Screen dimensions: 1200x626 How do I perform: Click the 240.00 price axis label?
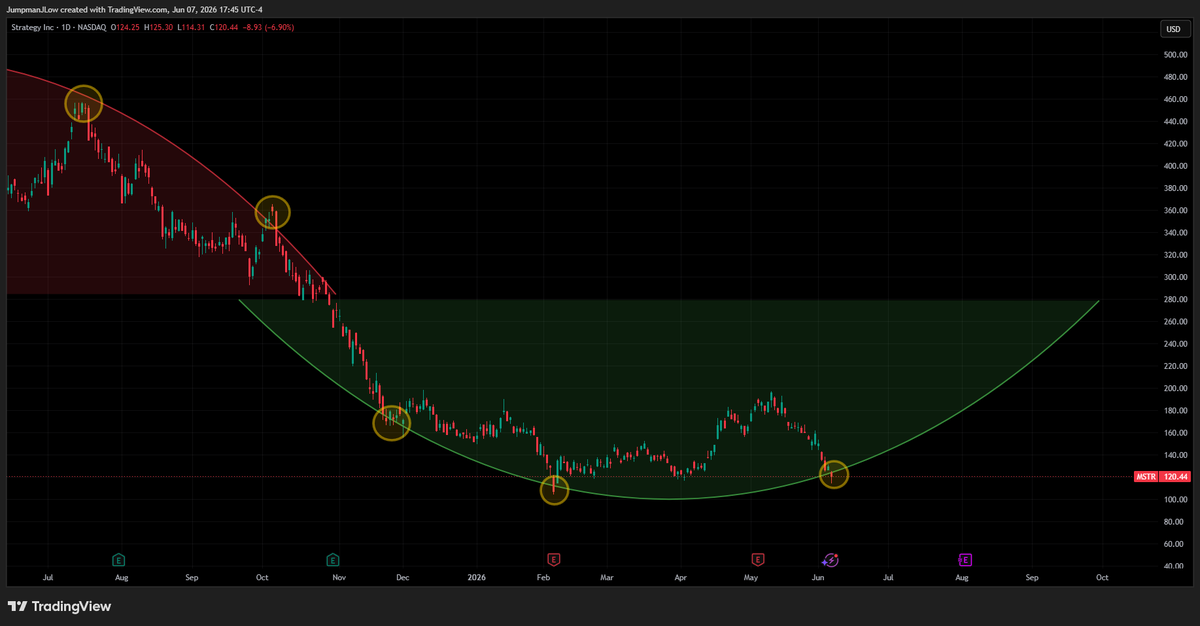[1175, 344]
